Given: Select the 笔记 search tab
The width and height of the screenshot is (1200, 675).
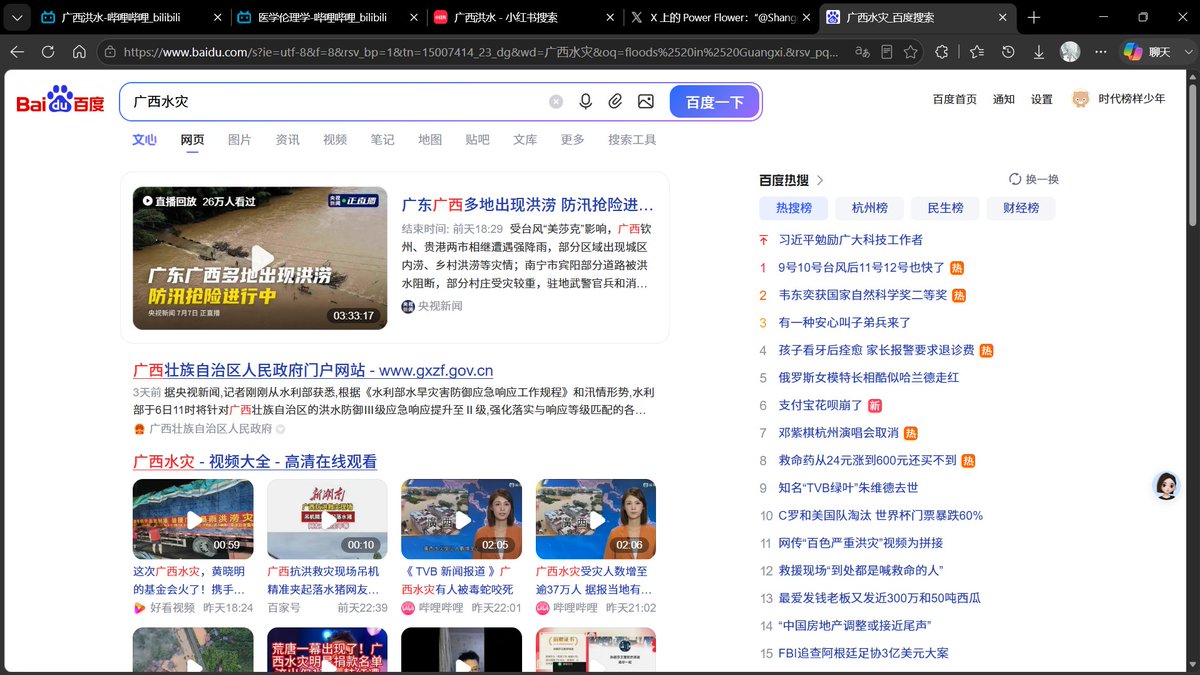Looking at the screenshot, I should pos(382,139).
